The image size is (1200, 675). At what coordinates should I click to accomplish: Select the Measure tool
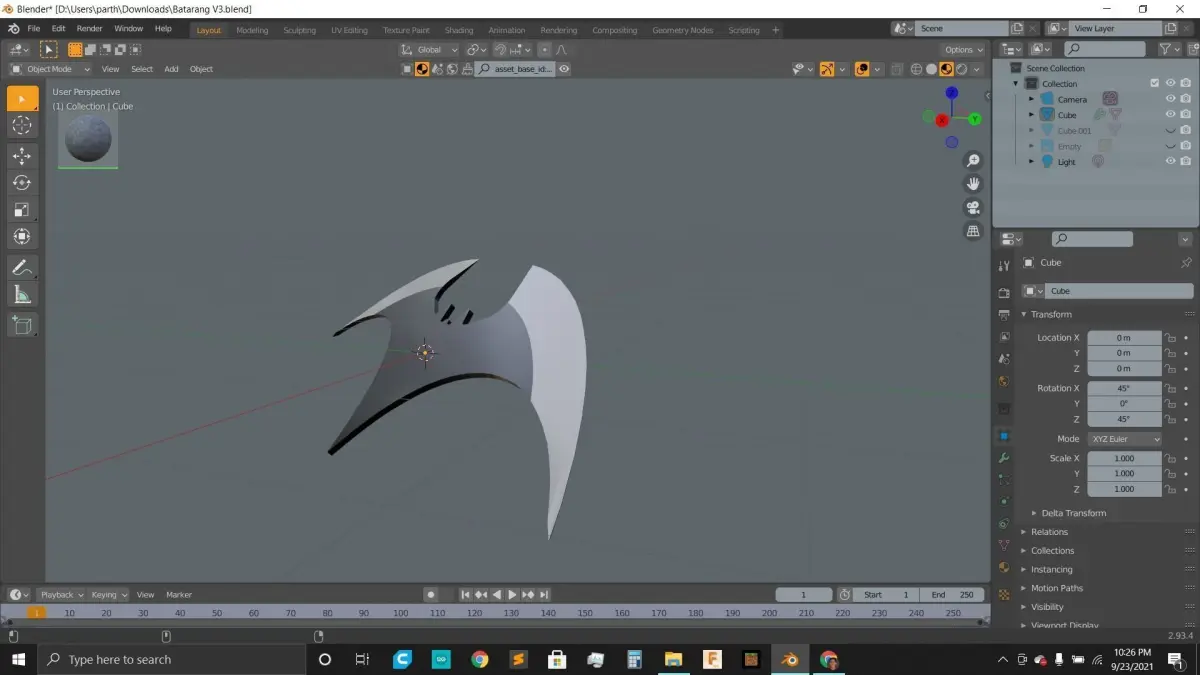22,295
